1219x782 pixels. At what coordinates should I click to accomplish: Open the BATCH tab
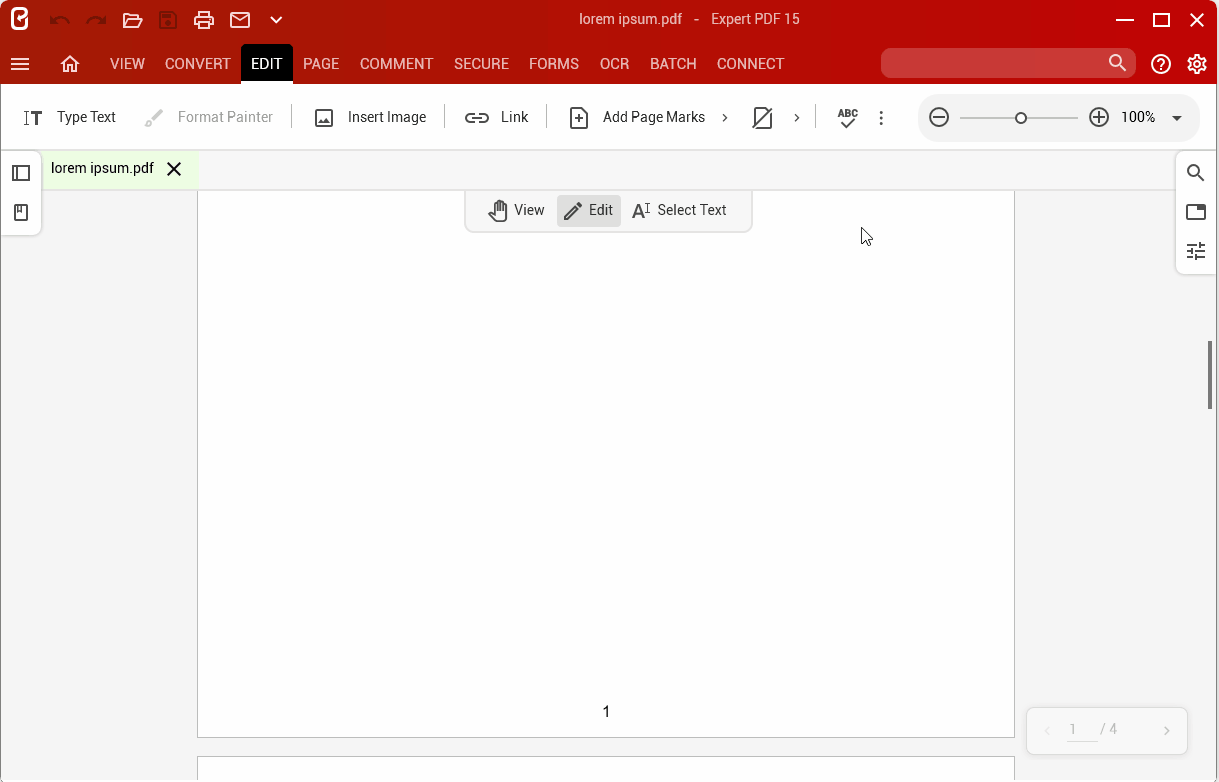click(673, 64)
